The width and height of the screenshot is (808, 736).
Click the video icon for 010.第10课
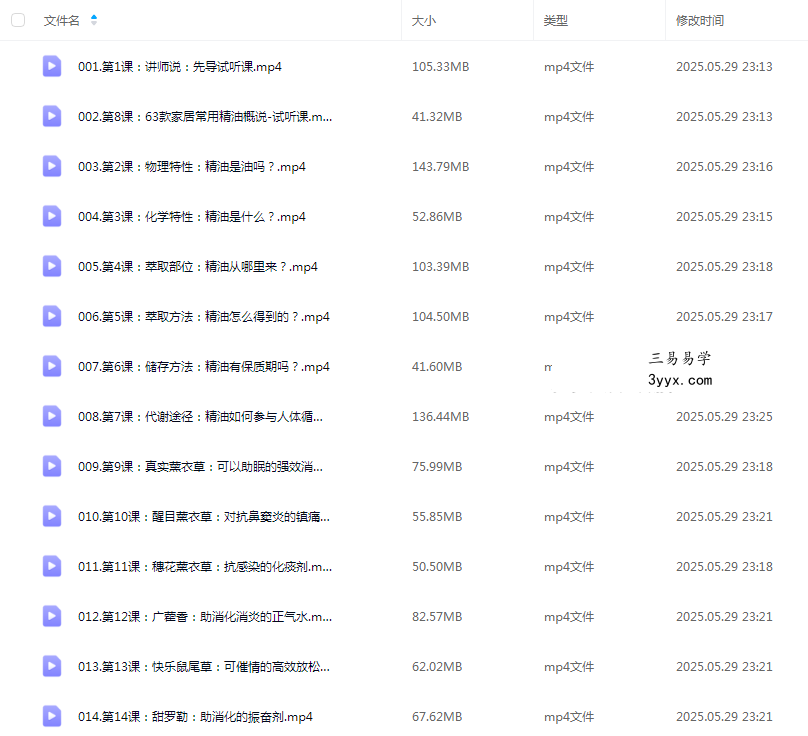point(52,516)
